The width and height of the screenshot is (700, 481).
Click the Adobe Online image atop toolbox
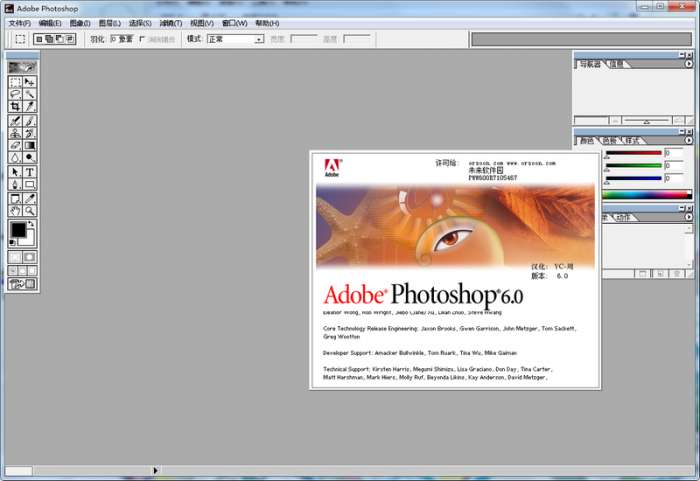[22, 67]
